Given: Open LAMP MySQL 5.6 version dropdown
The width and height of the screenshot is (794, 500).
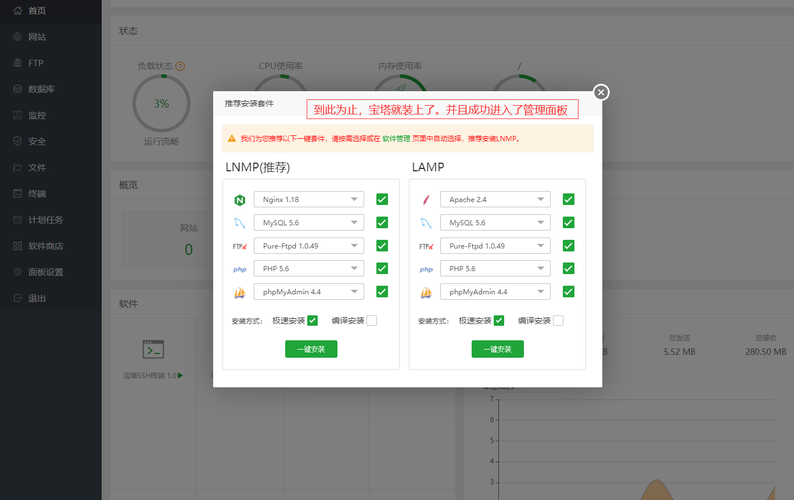Looking at the screenshot, I should (x=495, y=222).
